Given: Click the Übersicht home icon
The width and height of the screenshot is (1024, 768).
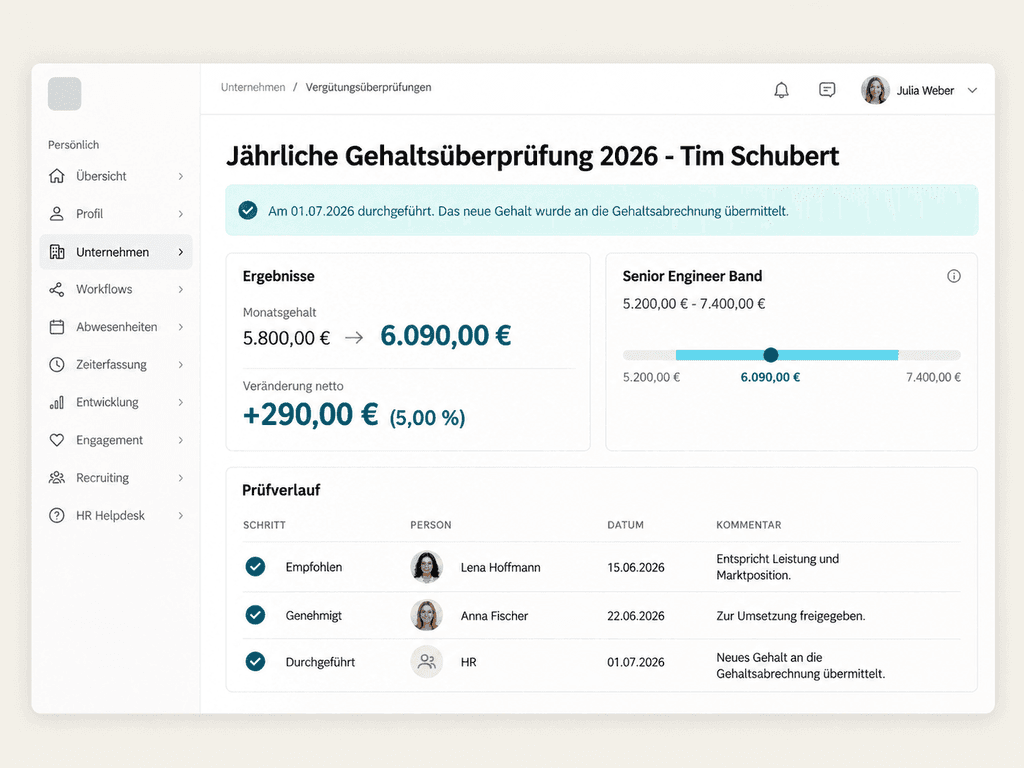Looking at the screenshot, I should (x=57, y=176).
